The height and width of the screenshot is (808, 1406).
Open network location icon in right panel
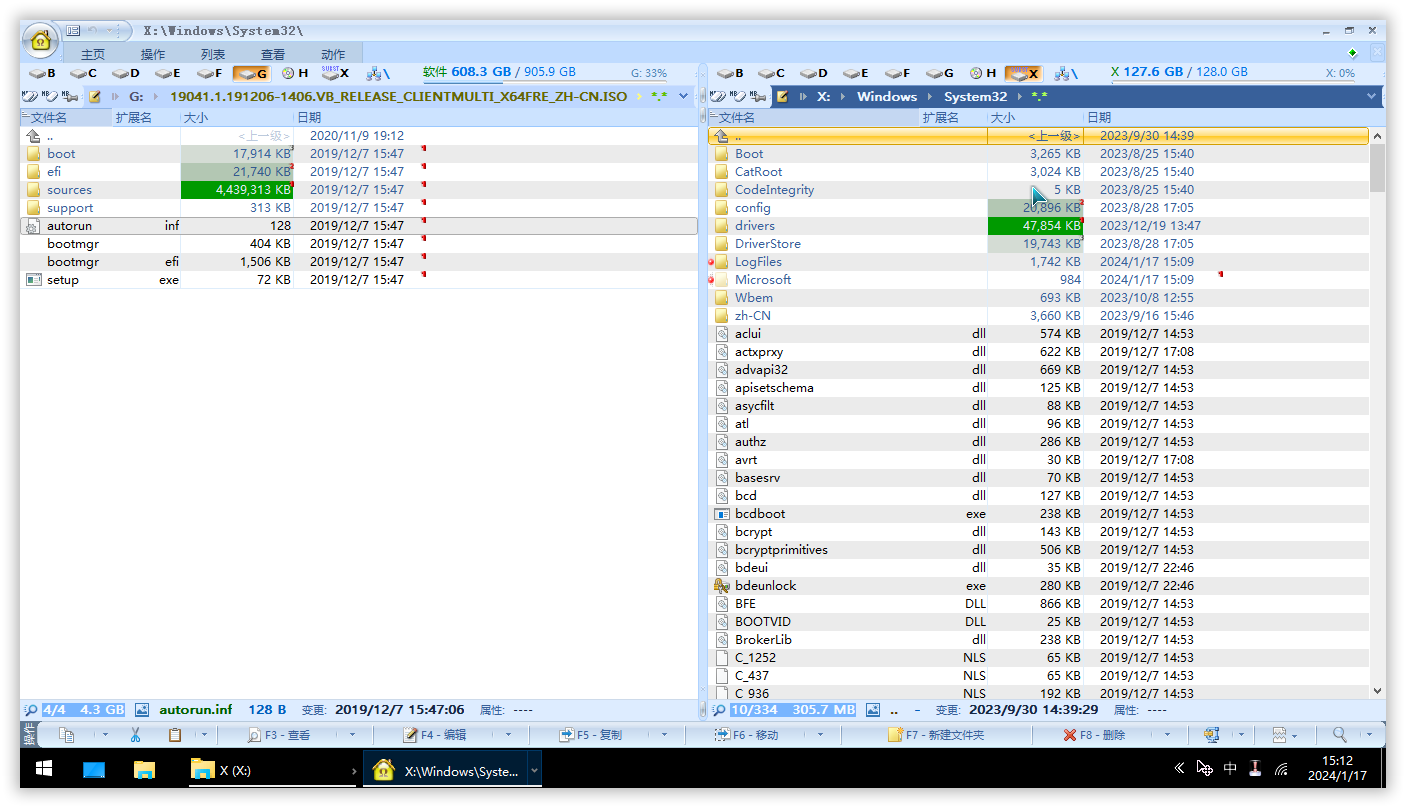coord(1064,73)
